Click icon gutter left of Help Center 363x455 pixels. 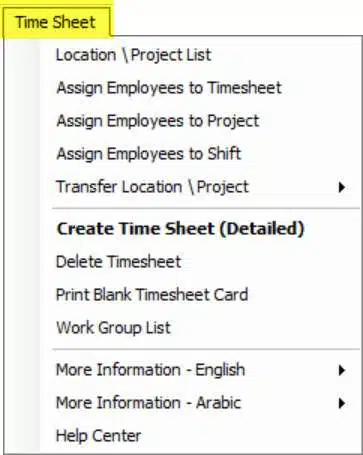(x=22, y=436)
